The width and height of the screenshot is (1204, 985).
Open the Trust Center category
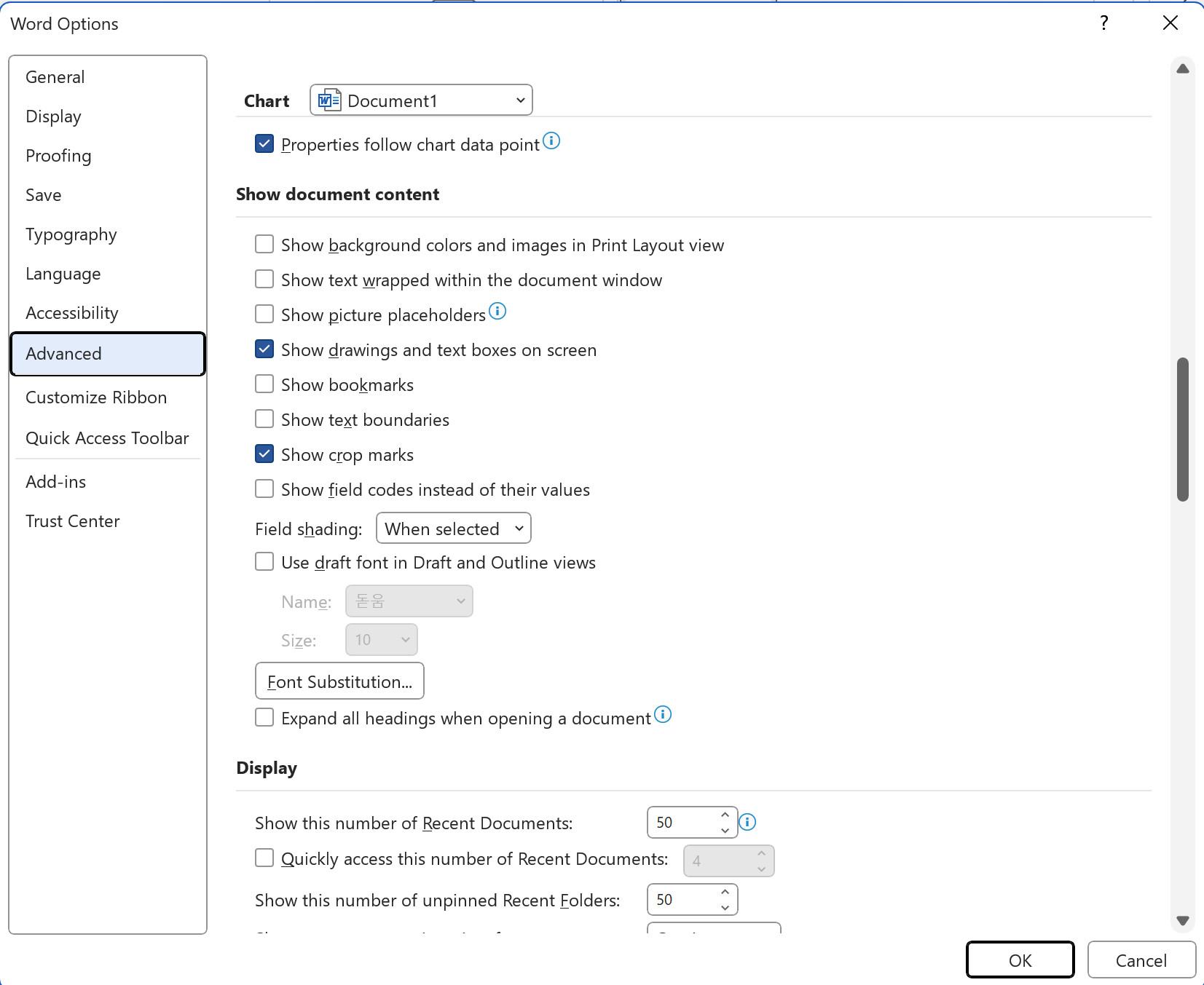[x=108, y=521]
